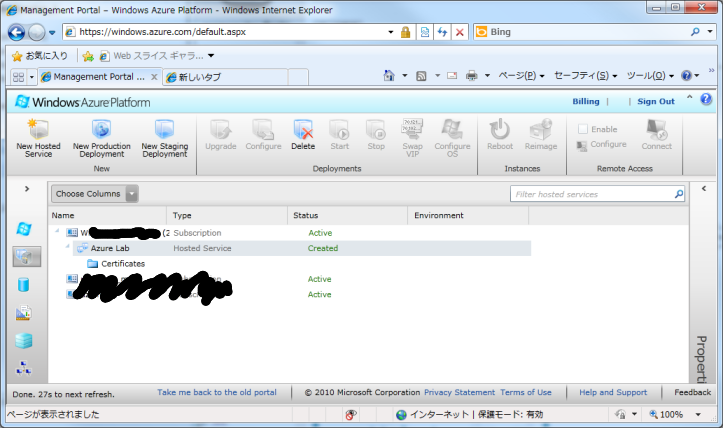Screen dimensions: 723x428
Task: Open the ツール(O) menu
Action: 650,76
